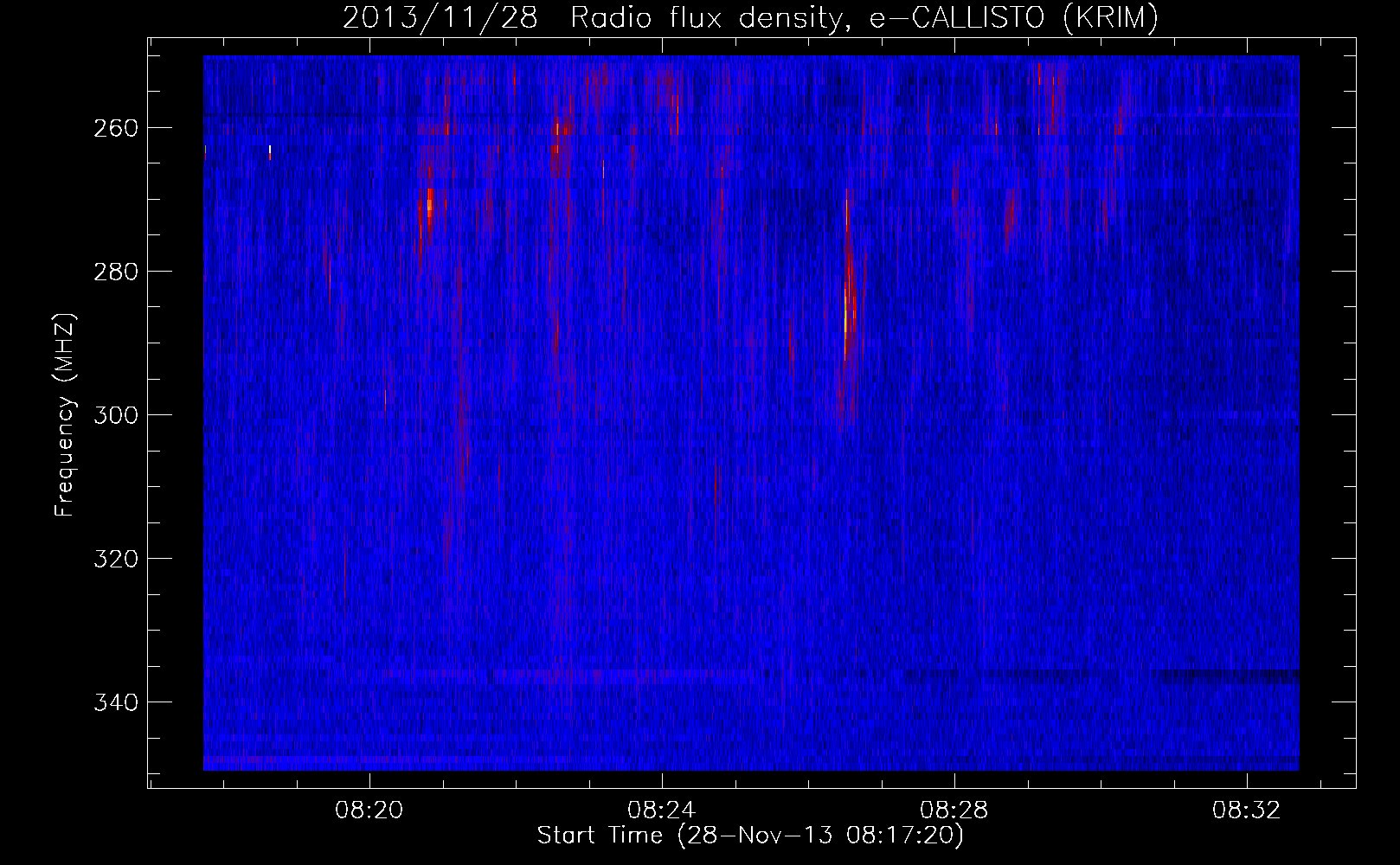Click the "Start Time (28-Nov-13 08:17:20)" label
The image size is (1400, 865).
click(x=750, y=836)
